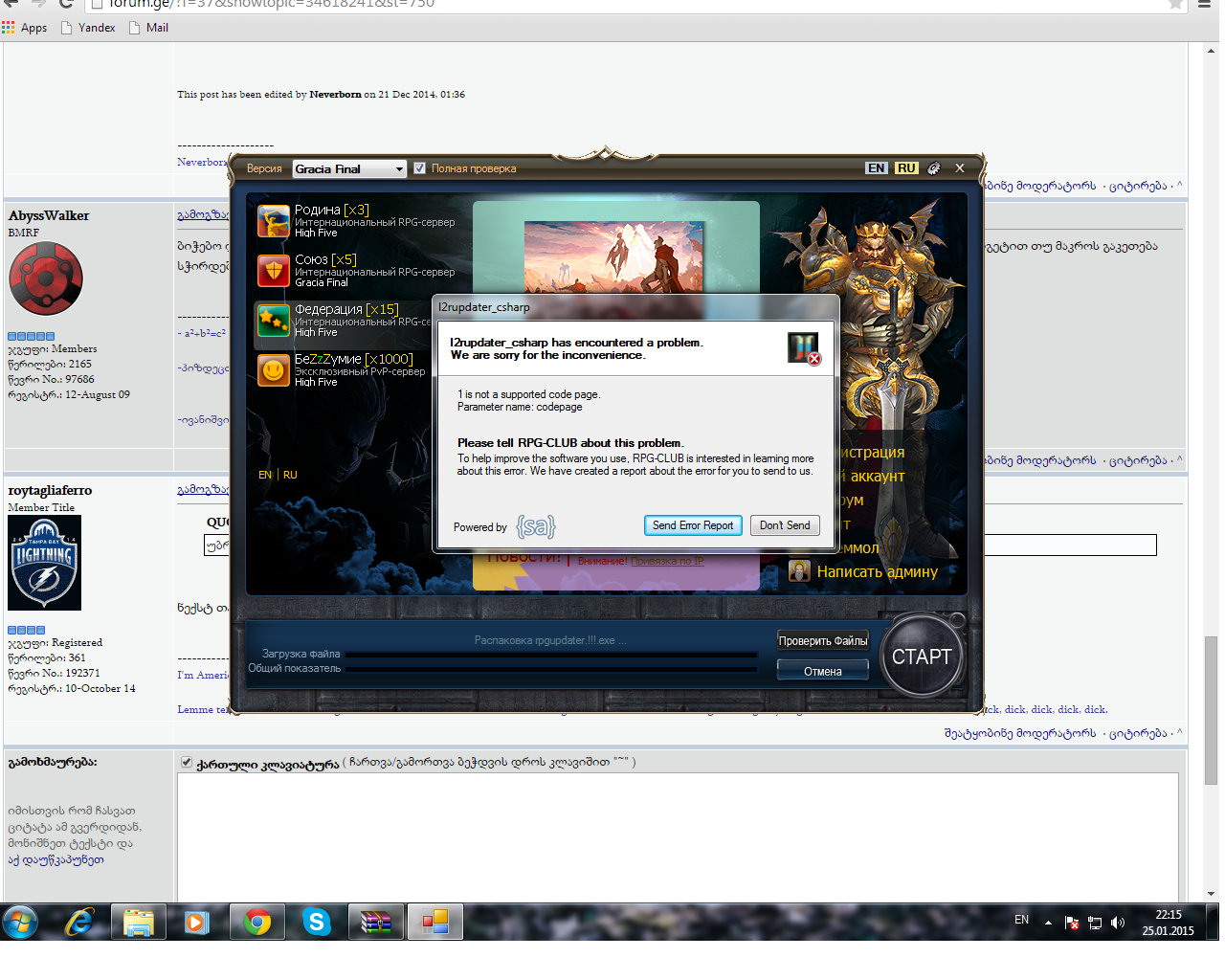The height and width of the screenshot is (980, 1225).
Task: Click the '1 is not a supported code page.' message
Action: tap(528, 394)
